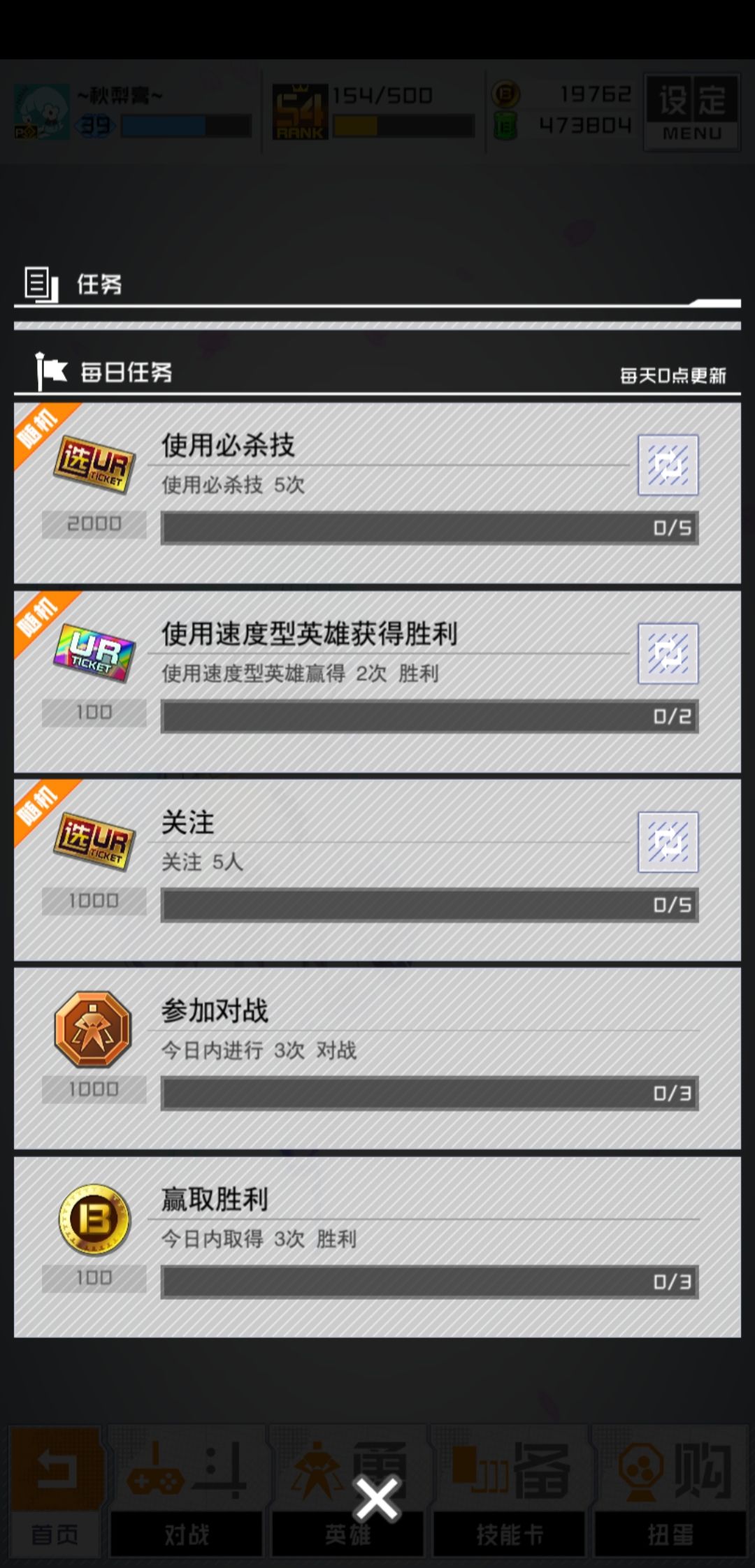The height and width of the screenshot is (1568, 755).
Task: Tap the 选UR ticket reward for 关注
Action: pyautogui.click(x=94, y=841)
